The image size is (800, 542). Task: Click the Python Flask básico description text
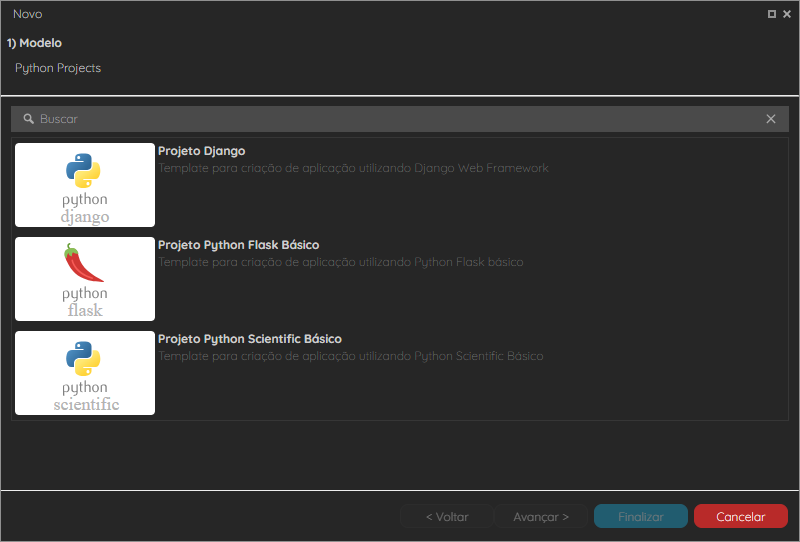[340, 262]
